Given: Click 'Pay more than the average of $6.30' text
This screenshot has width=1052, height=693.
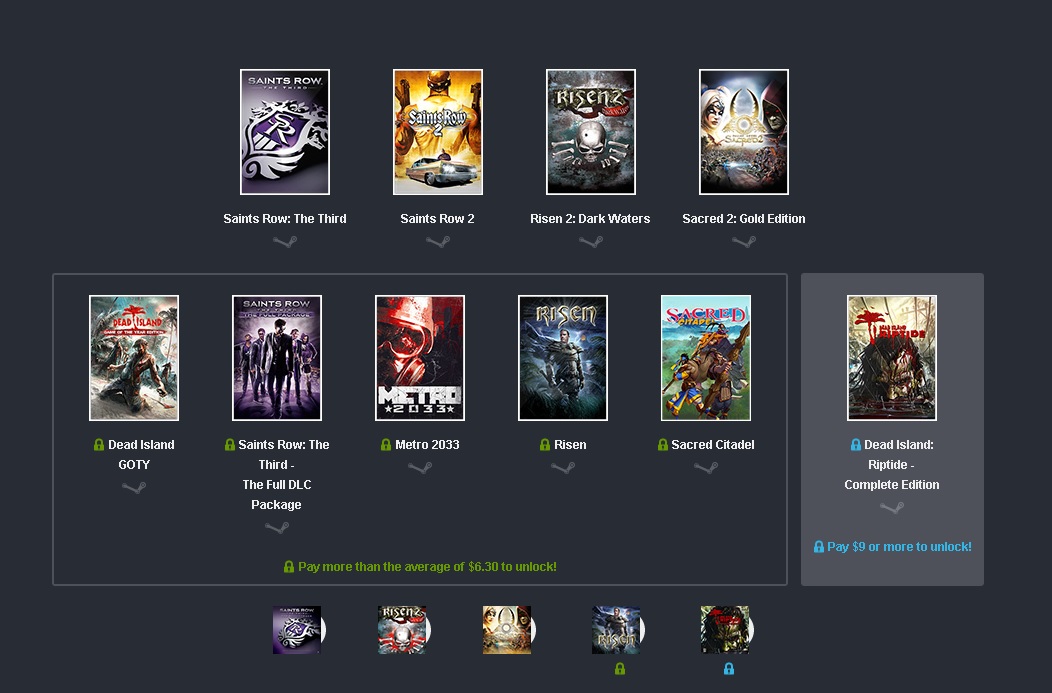Looking at the screenshot, I should pos(427,567).
